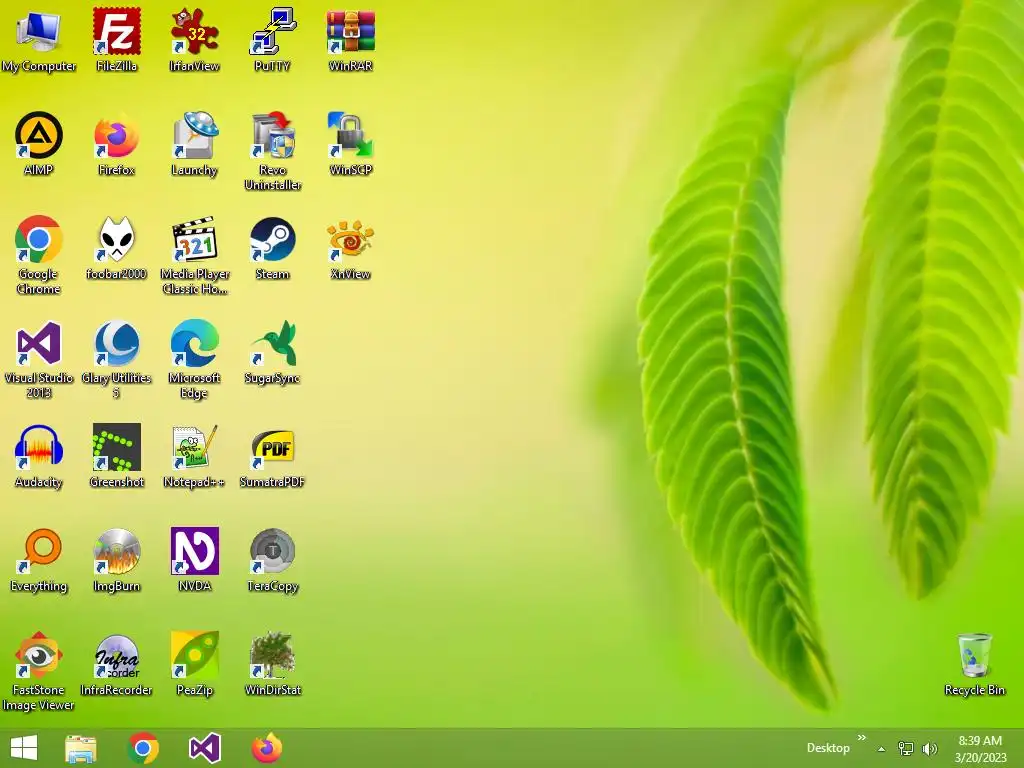The image size is (1024, 768).
Task: Select the AIMP shortcut
Action: pos(39,144)
